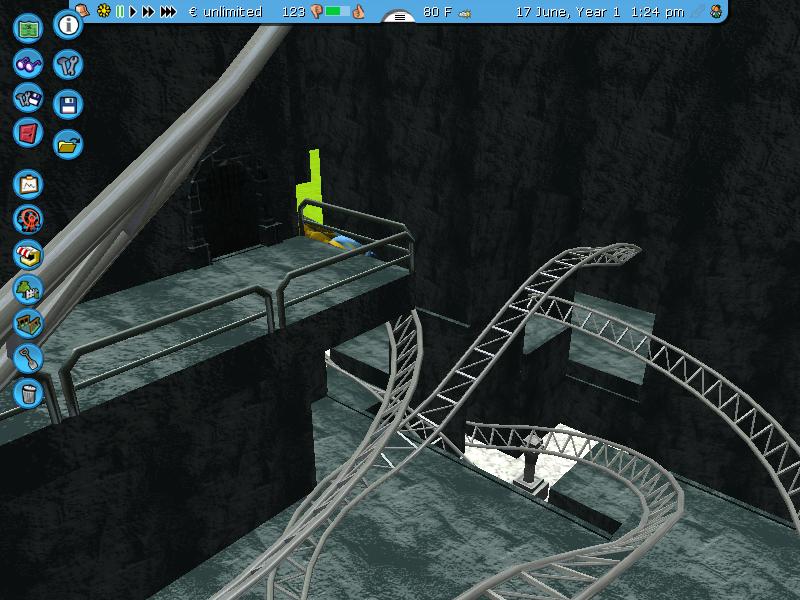Viewport: 800px width, 600px height.
Task: Save game with floppy disk icon
Action: [x=68, y=105]
